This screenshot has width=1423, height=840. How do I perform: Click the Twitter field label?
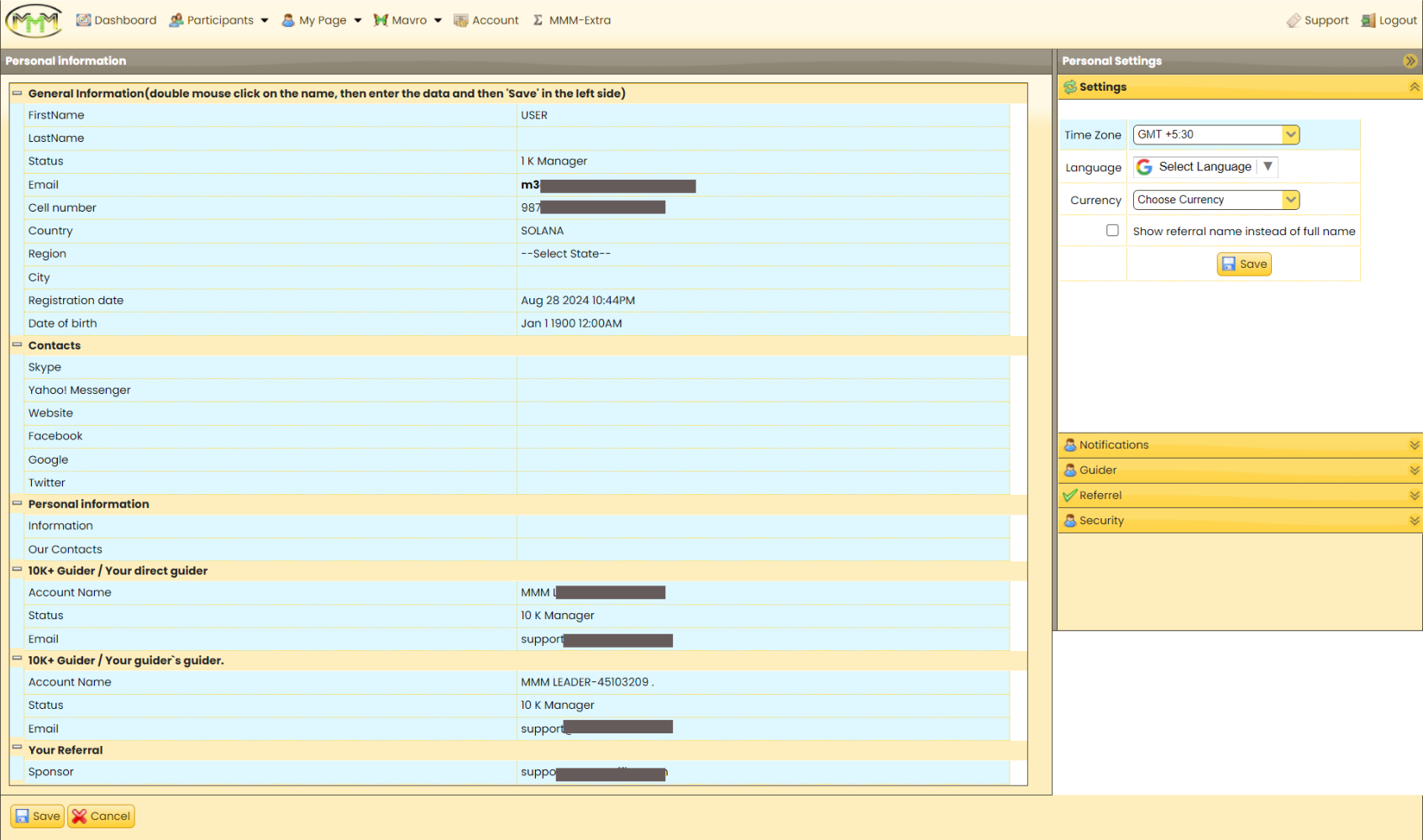[46, 483]
